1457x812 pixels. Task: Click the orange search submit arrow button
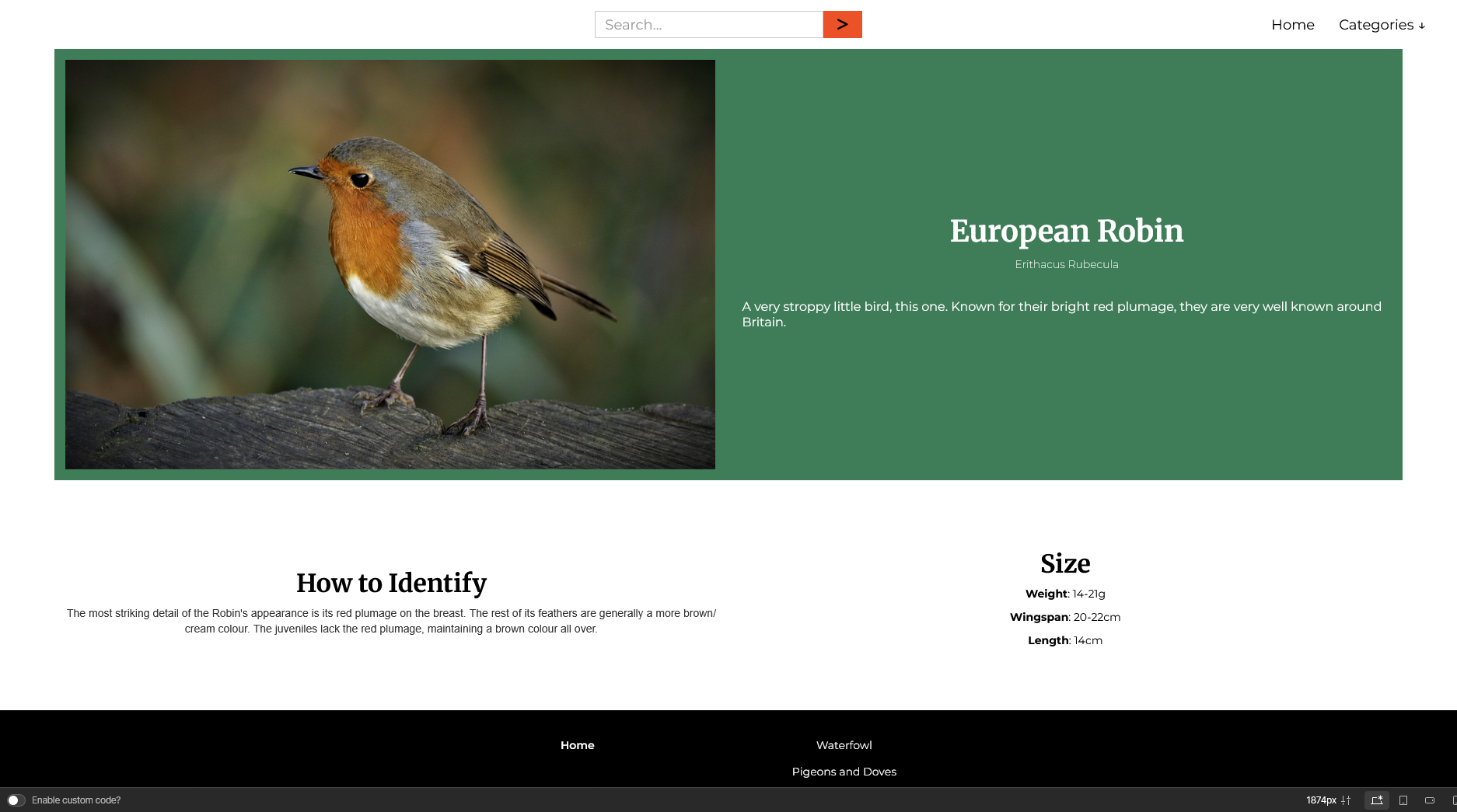click(x=842, y=25)
